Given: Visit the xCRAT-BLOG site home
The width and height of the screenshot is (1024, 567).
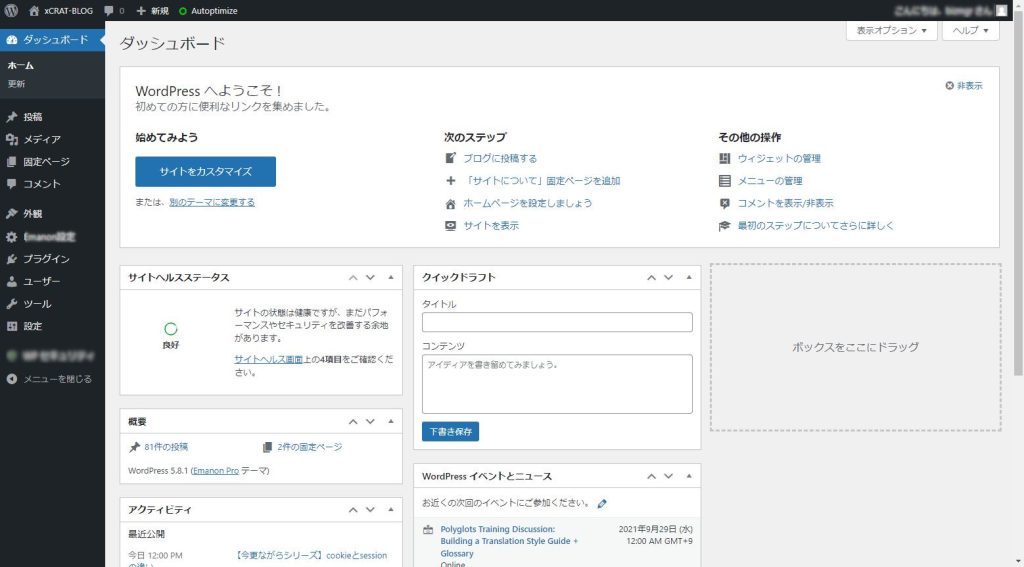Looking at the screenshot, I should [x=61, y=10].
